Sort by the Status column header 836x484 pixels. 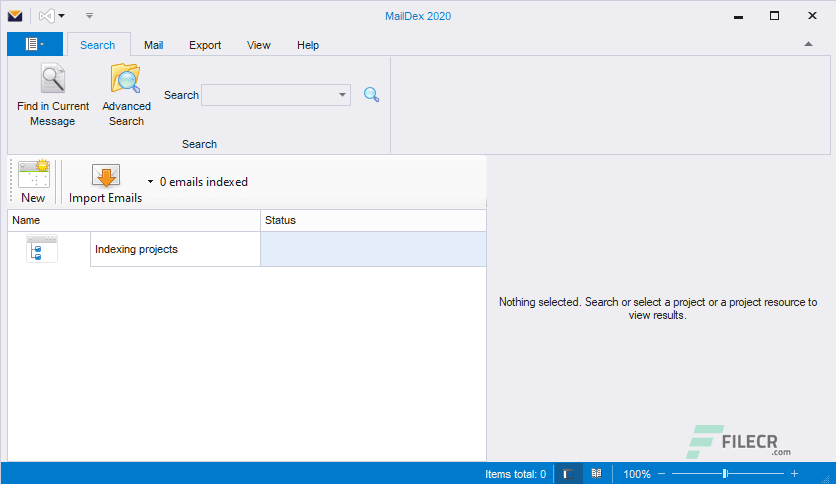373,220
